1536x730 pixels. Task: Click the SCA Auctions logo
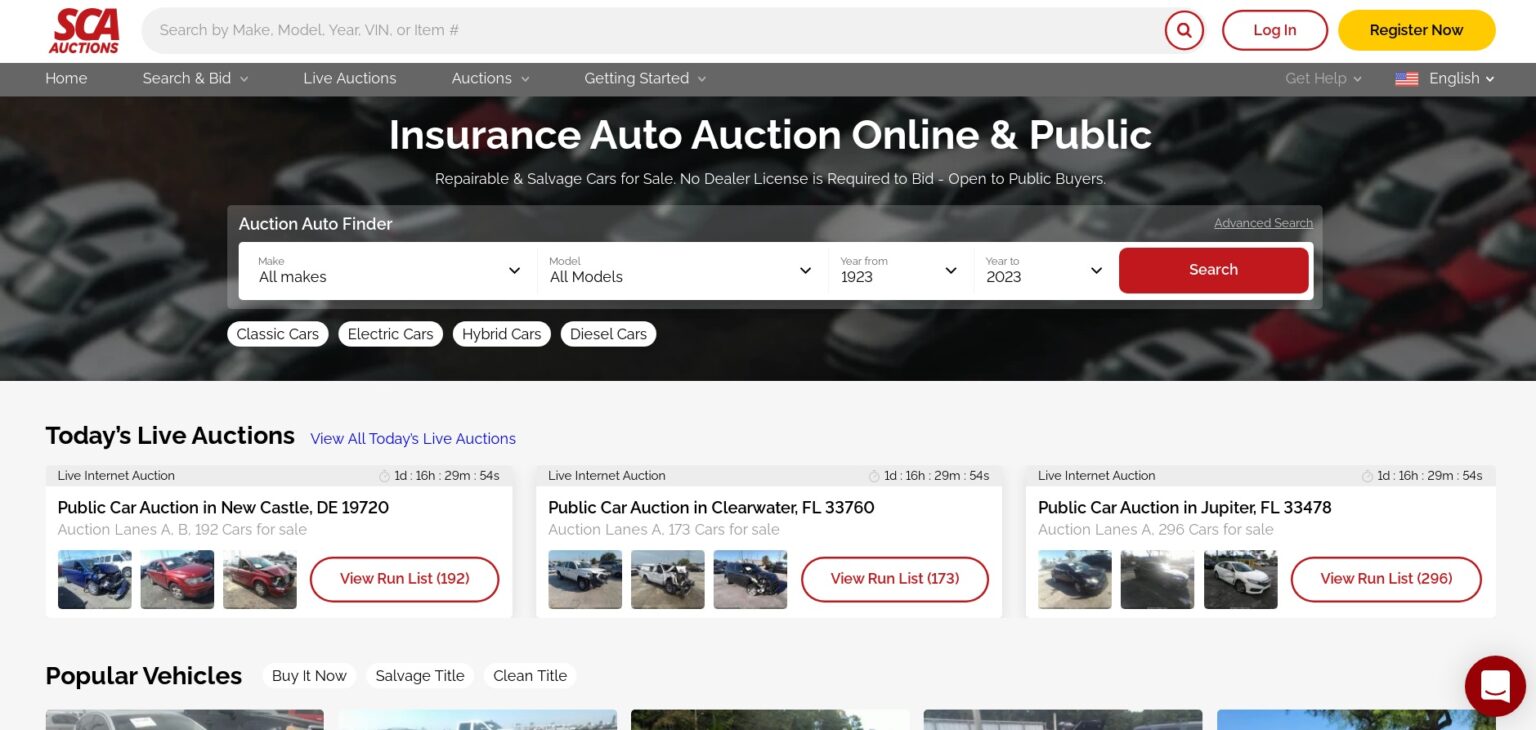click(x=84, y=31)
